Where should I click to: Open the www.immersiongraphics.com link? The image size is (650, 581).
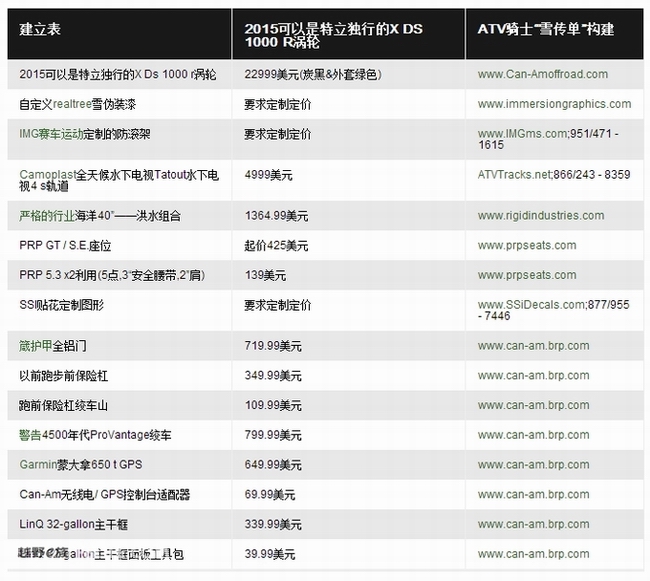pyautogui.click(x=554, y=104)
